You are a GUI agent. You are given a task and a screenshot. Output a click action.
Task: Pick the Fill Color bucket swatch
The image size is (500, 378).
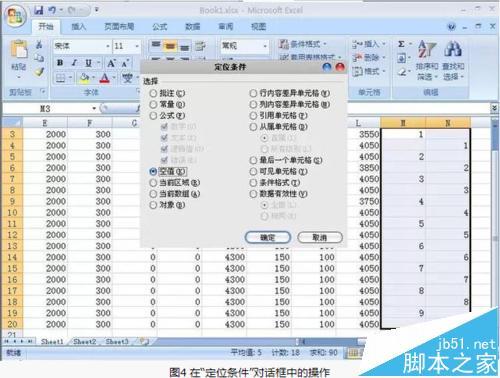pos(84,79)
